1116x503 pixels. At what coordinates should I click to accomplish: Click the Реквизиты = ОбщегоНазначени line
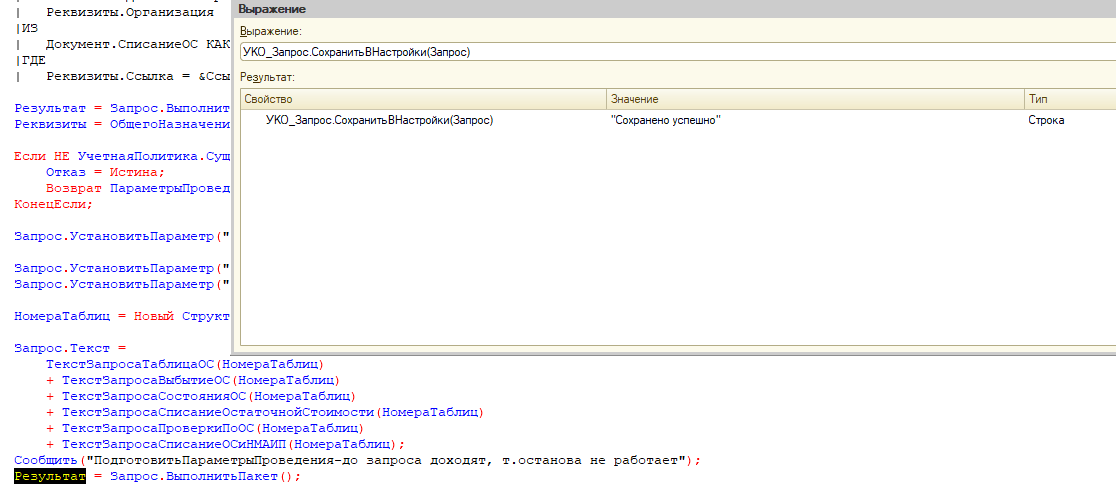122,125
